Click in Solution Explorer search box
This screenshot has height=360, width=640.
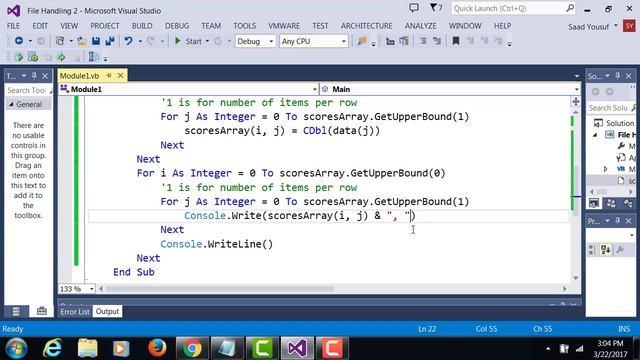[611, 108]
